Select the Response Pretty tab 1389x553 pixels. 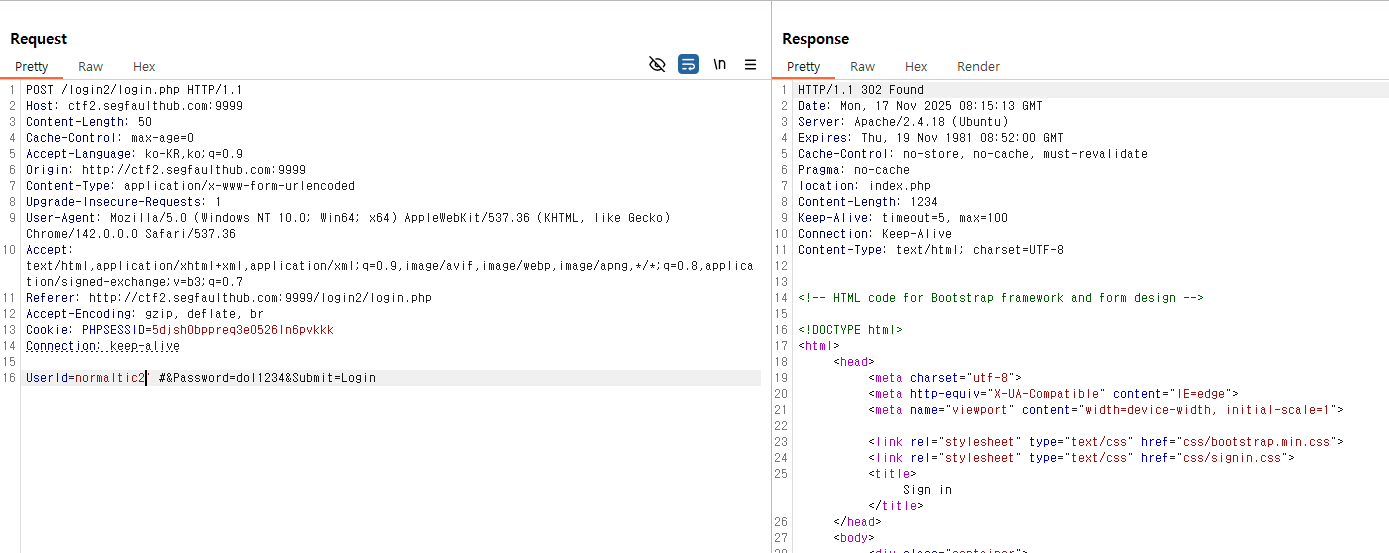coord(804,67)
